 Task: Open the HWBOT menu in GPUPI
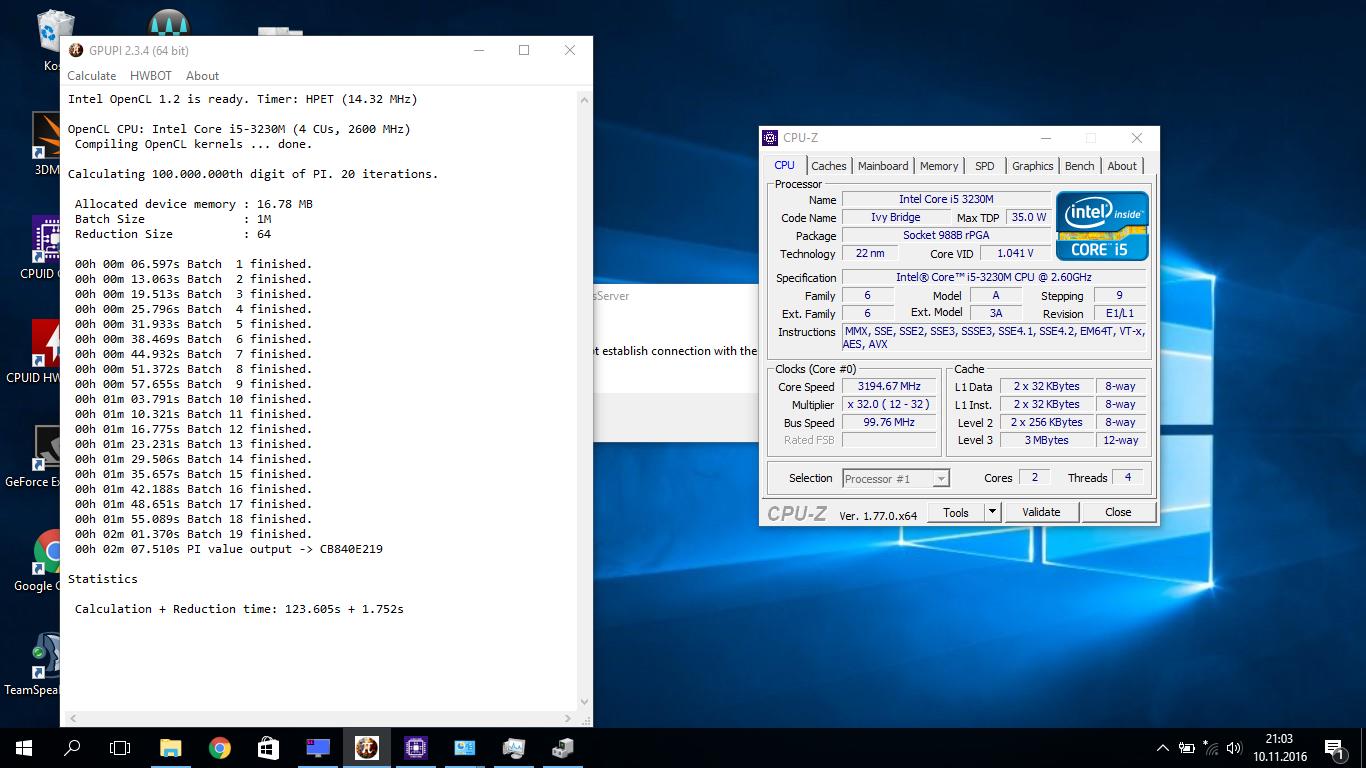click(x=151, y=76)
